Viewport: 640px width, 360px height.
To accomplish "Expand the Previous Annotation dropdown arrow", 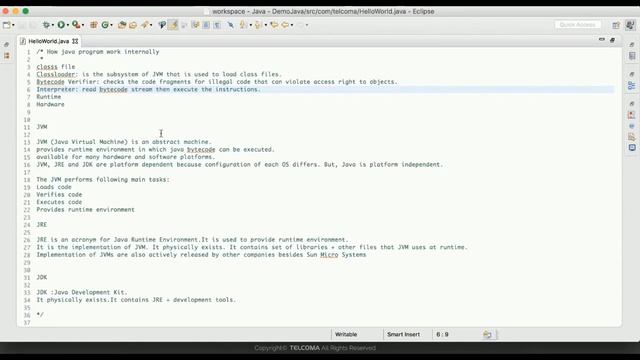I will click(266, 25).
